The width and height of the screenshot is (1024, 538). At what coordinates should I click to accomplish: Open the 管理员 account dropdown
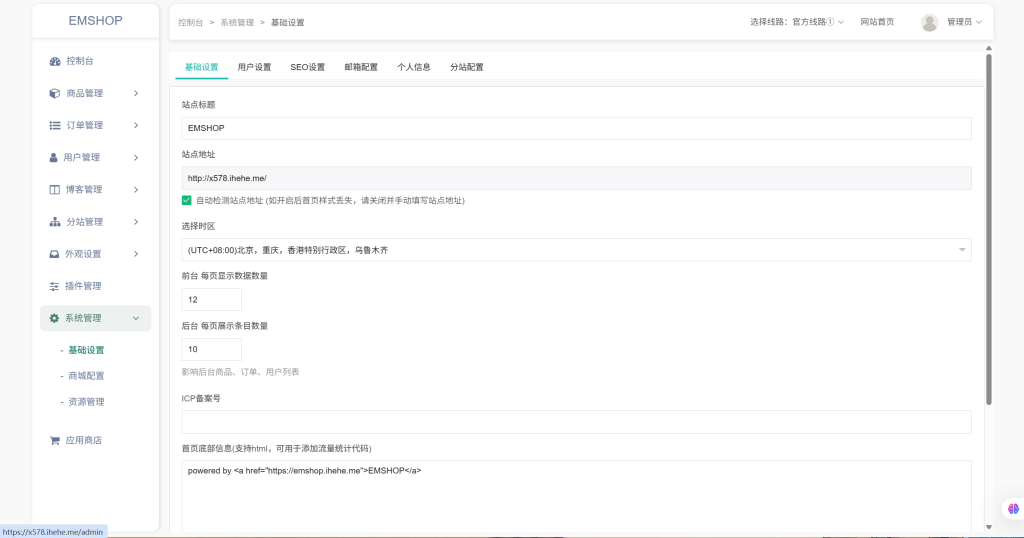pyautogui.click(x=964, y=22)
